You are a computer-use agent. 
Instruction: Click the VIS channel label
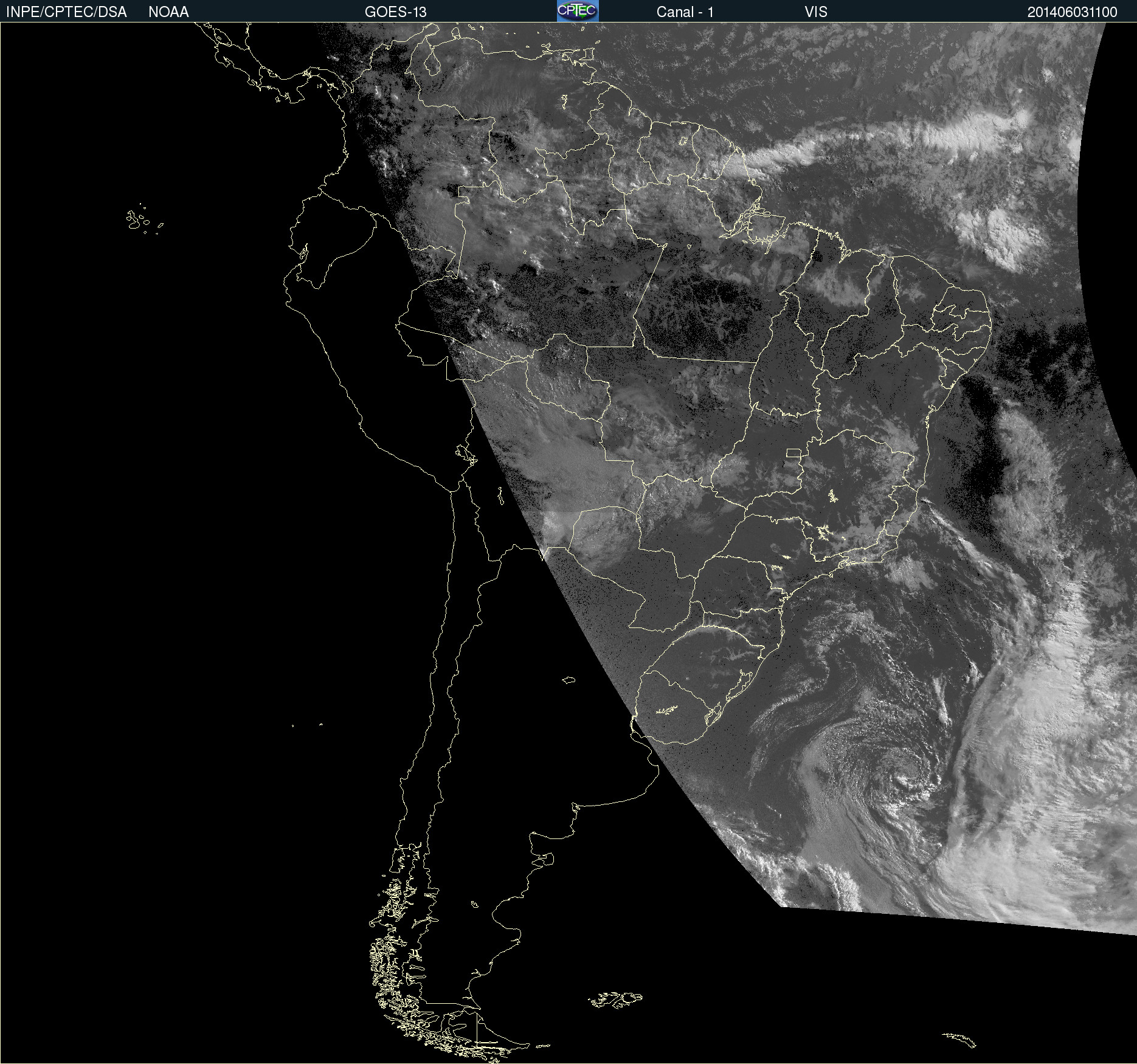pyautogui.click(x=816, y=12)
